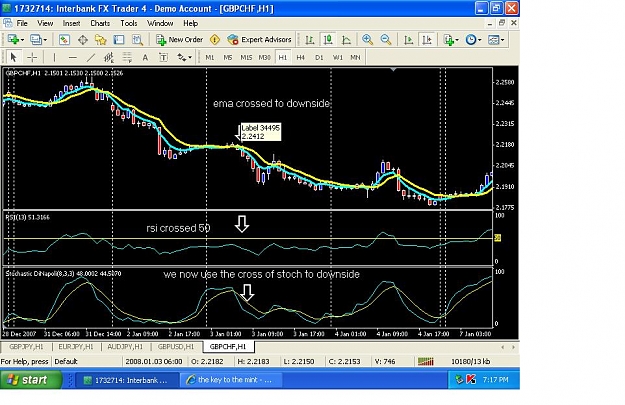625x405 pixels.
Task: Expand the Indicators dropdown arrow
Action: tap(457, 40)
